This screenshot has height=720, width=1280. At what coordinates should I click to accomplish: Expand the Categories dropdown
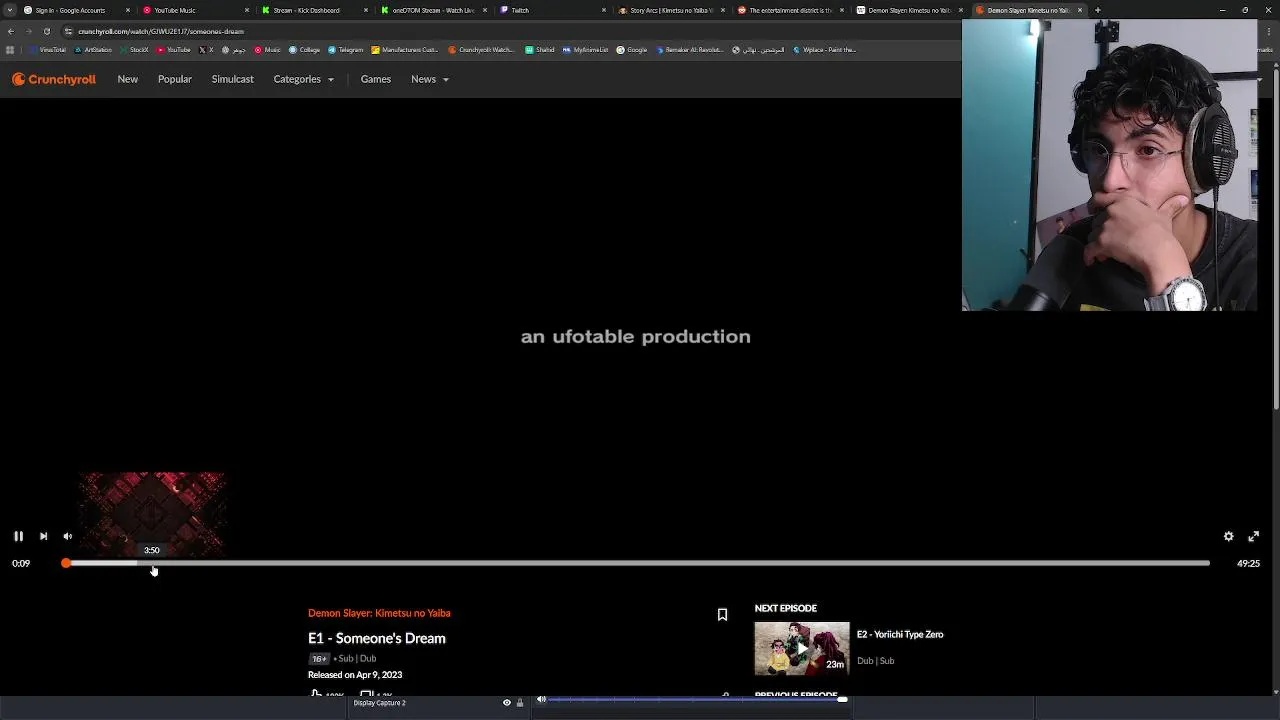click(303, 79)
